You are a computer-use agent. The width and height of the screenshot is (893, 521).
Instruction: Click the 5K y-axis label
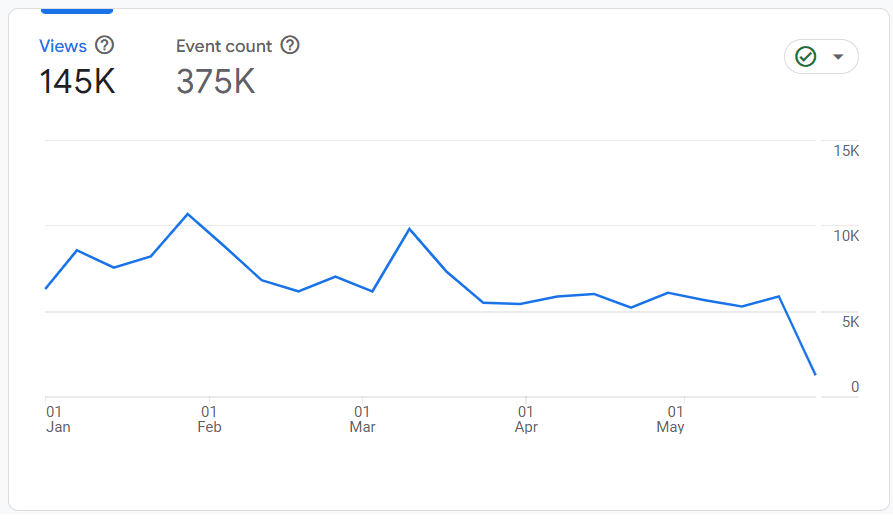click(x=849, y=322)
